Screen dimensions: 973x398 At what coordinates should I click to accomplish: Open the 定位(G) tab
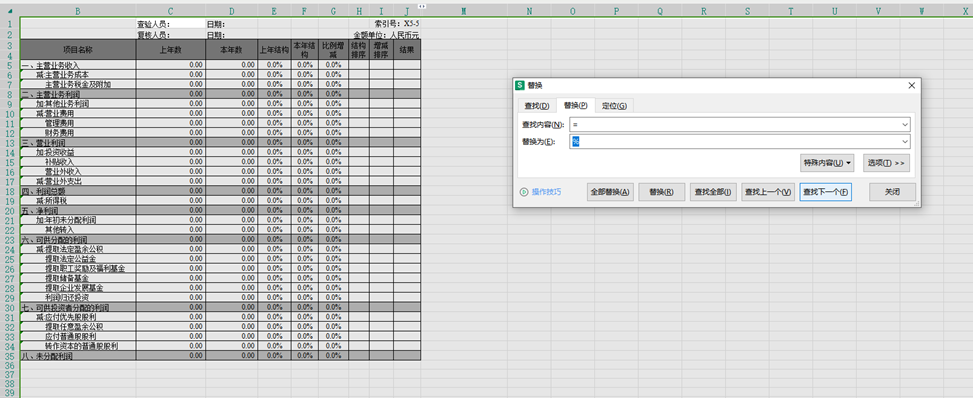pos(614,106)
